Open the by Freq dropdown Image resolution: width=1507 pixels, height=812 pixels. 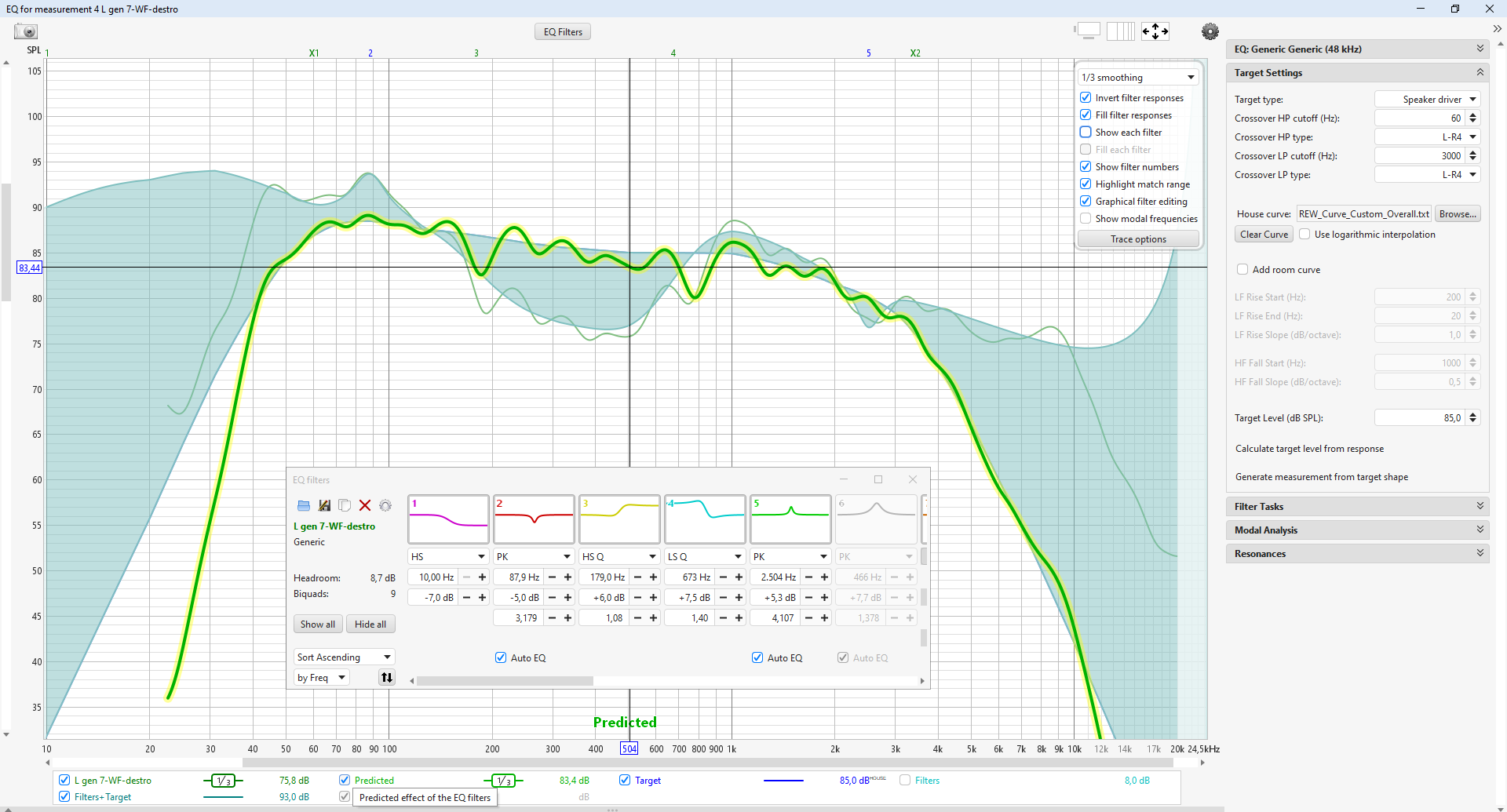(x=322, y=677)
